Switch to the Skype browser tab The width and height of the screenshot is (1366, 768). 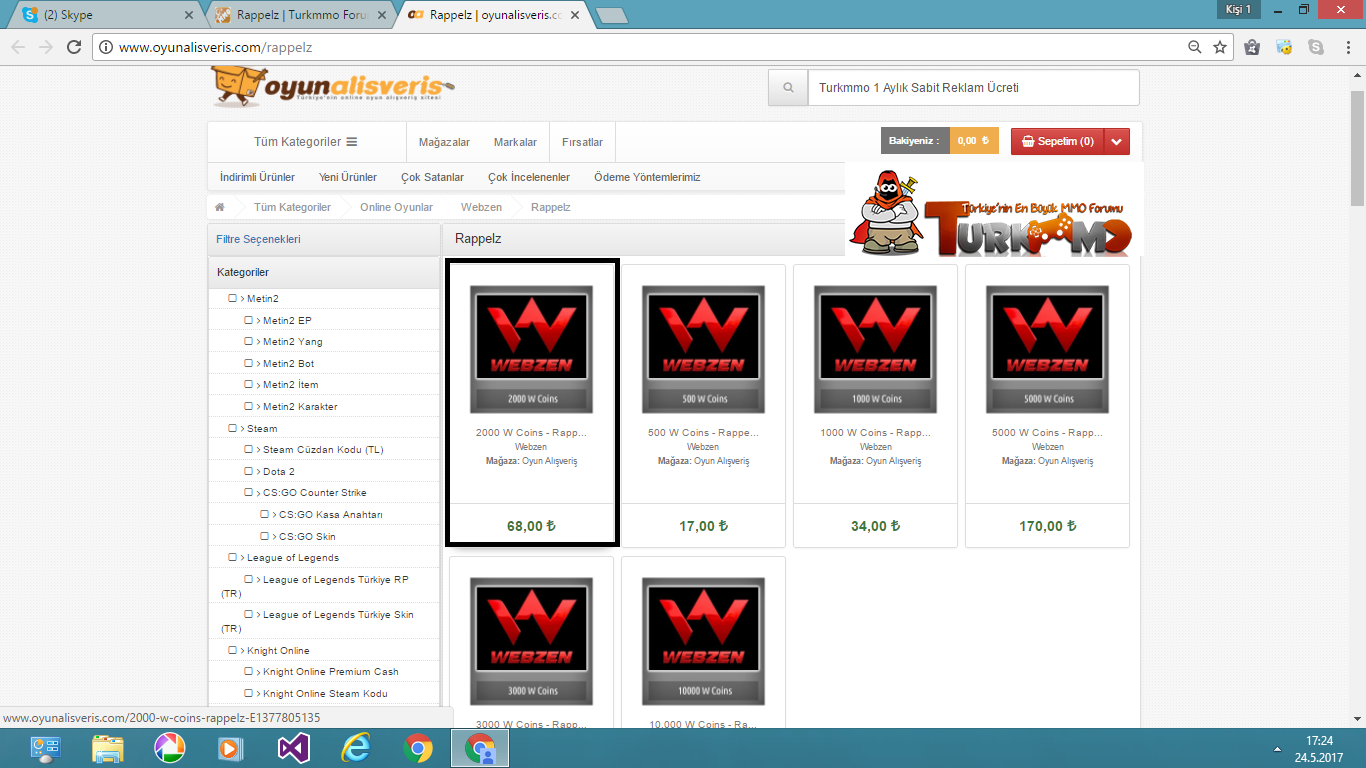point(107,15)
